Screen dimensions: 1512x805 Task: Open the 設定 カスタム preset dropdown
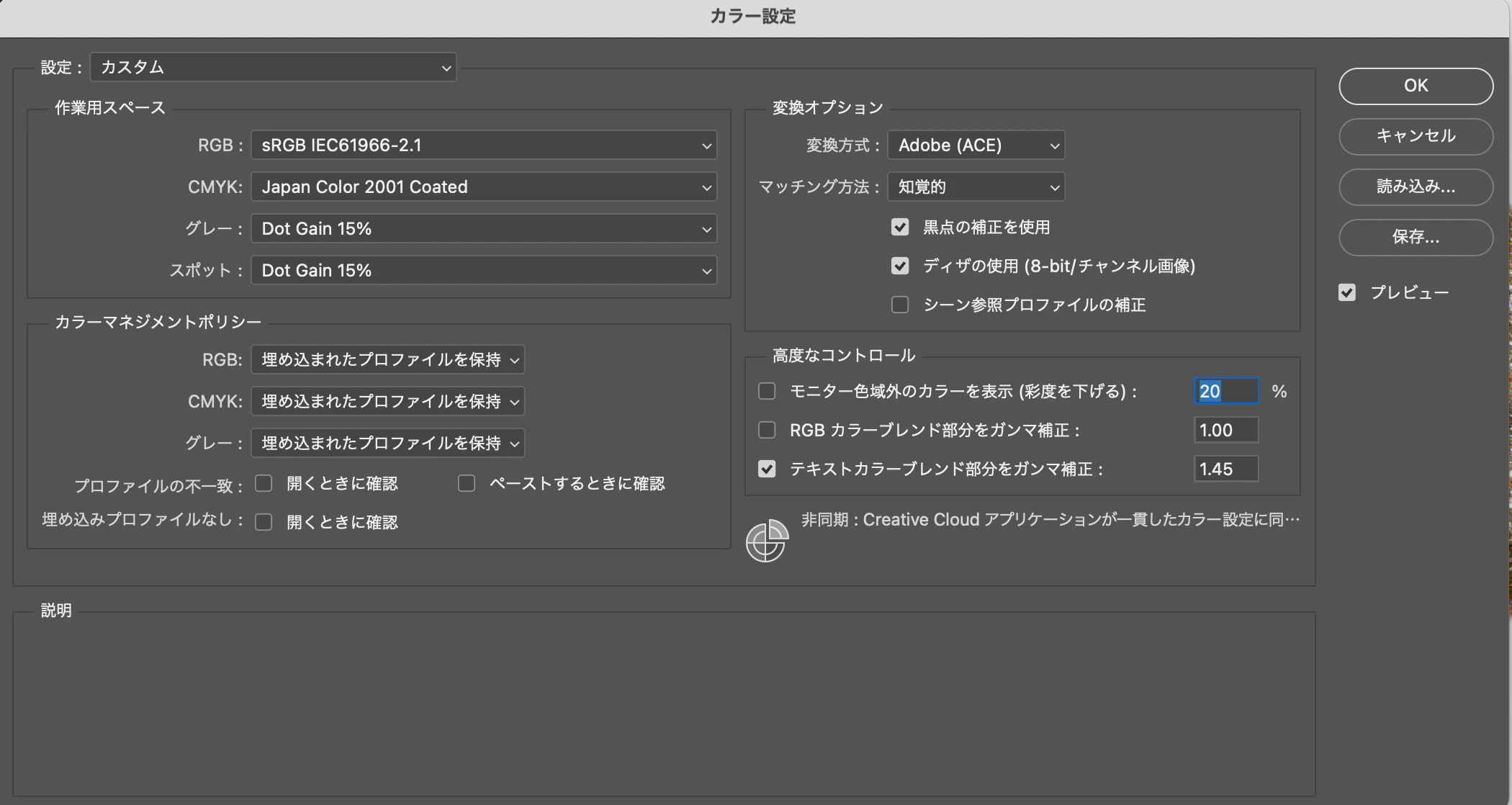[273, 68]
